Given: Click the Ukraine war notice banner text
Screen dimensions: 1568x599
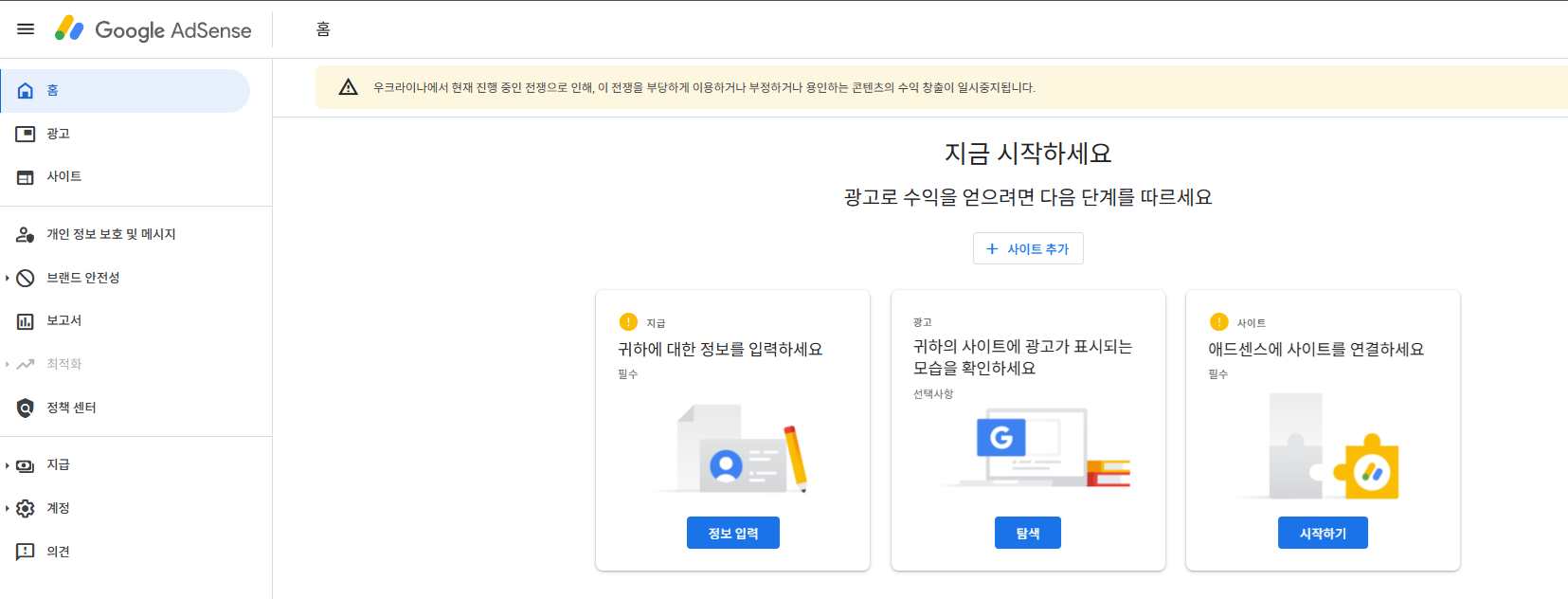Looking at the screenshot, I should (704, 87).
